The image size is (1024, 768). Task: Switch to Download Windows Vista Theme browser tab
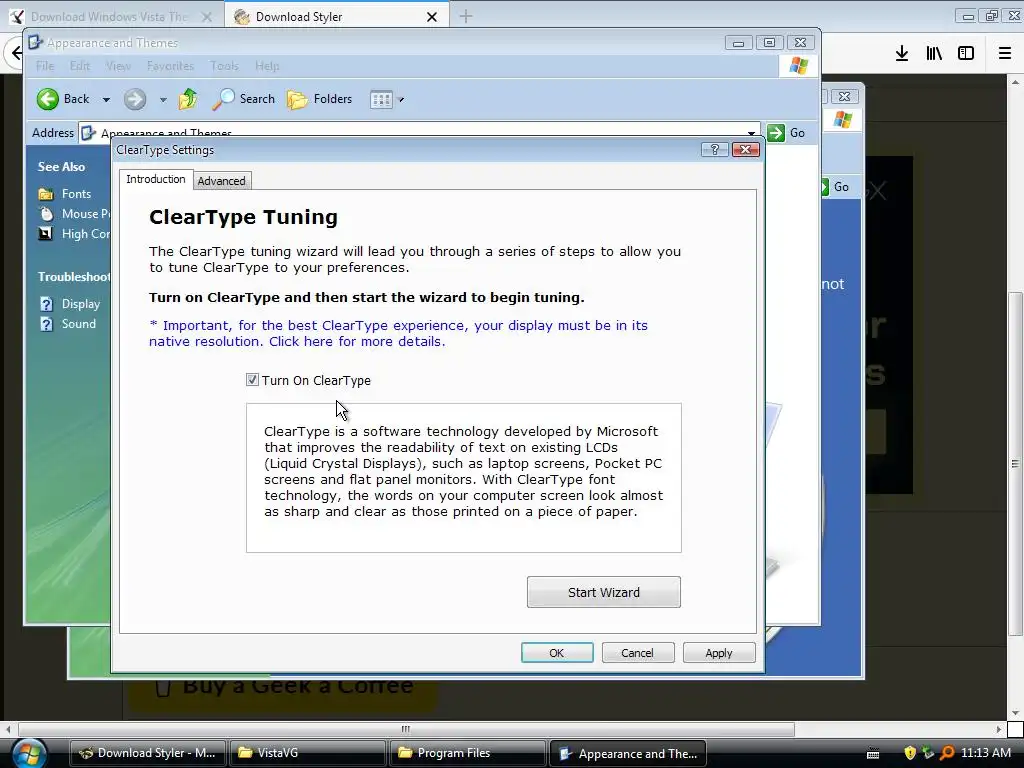coord(111,16)
